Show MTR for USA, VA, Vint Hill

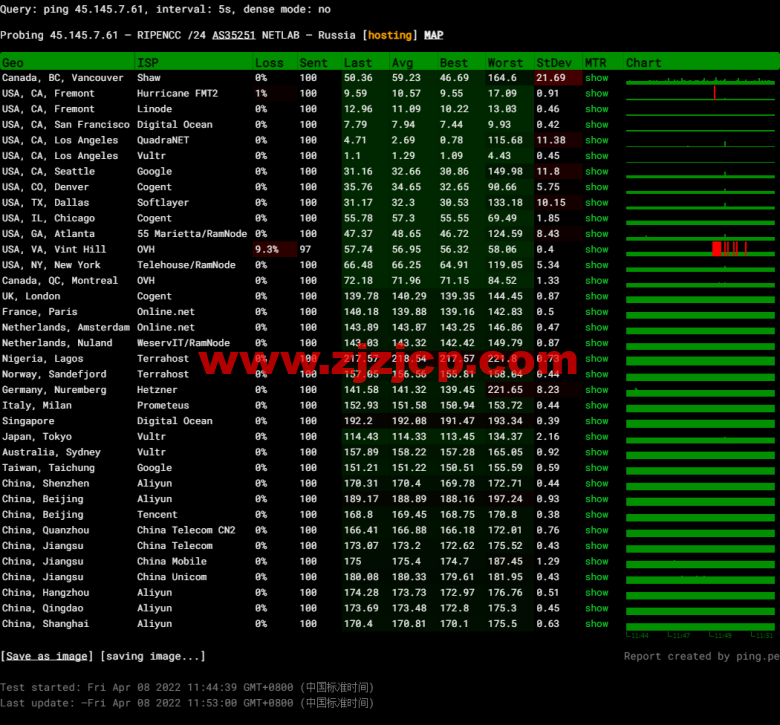(596, 249)
